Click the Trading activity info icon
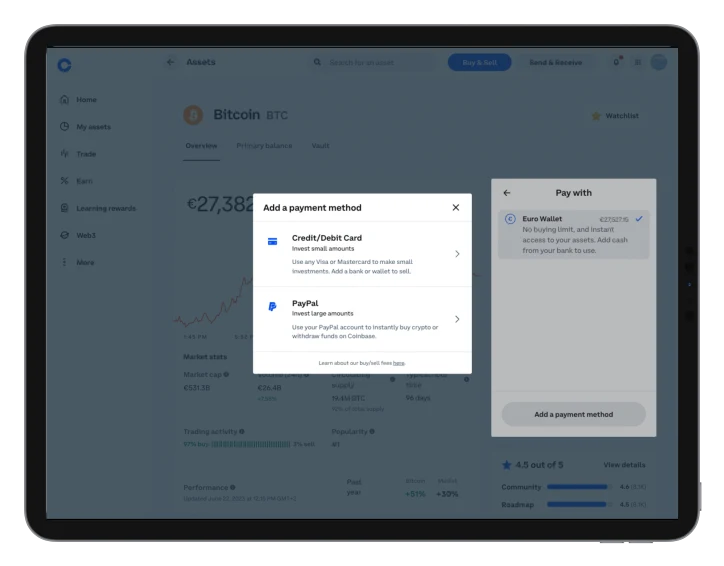Image resolution: width=724 pixels, height=566 pixels. [242, 431]
